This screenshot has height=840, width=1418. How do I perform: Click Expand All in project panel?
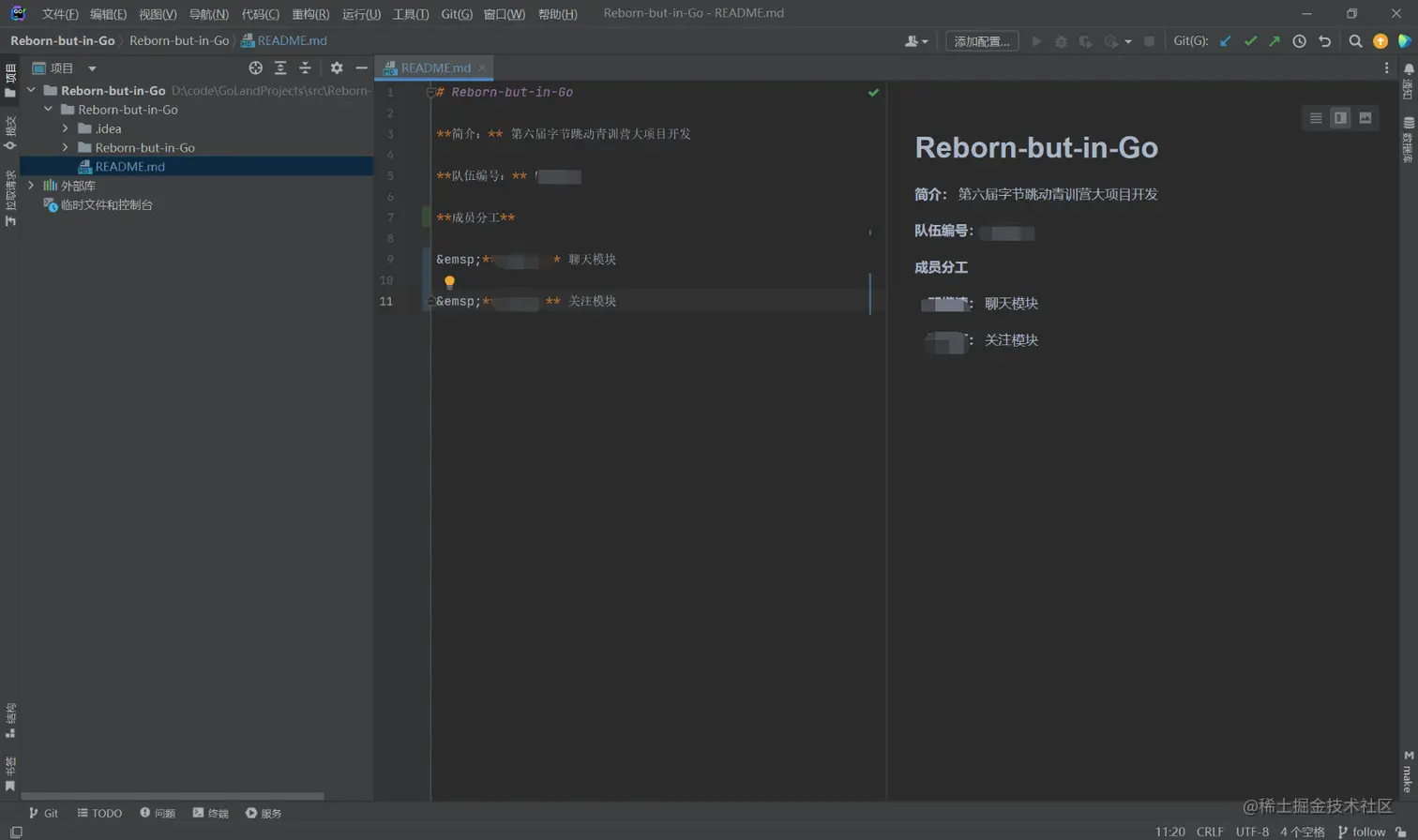coord(280,67)
